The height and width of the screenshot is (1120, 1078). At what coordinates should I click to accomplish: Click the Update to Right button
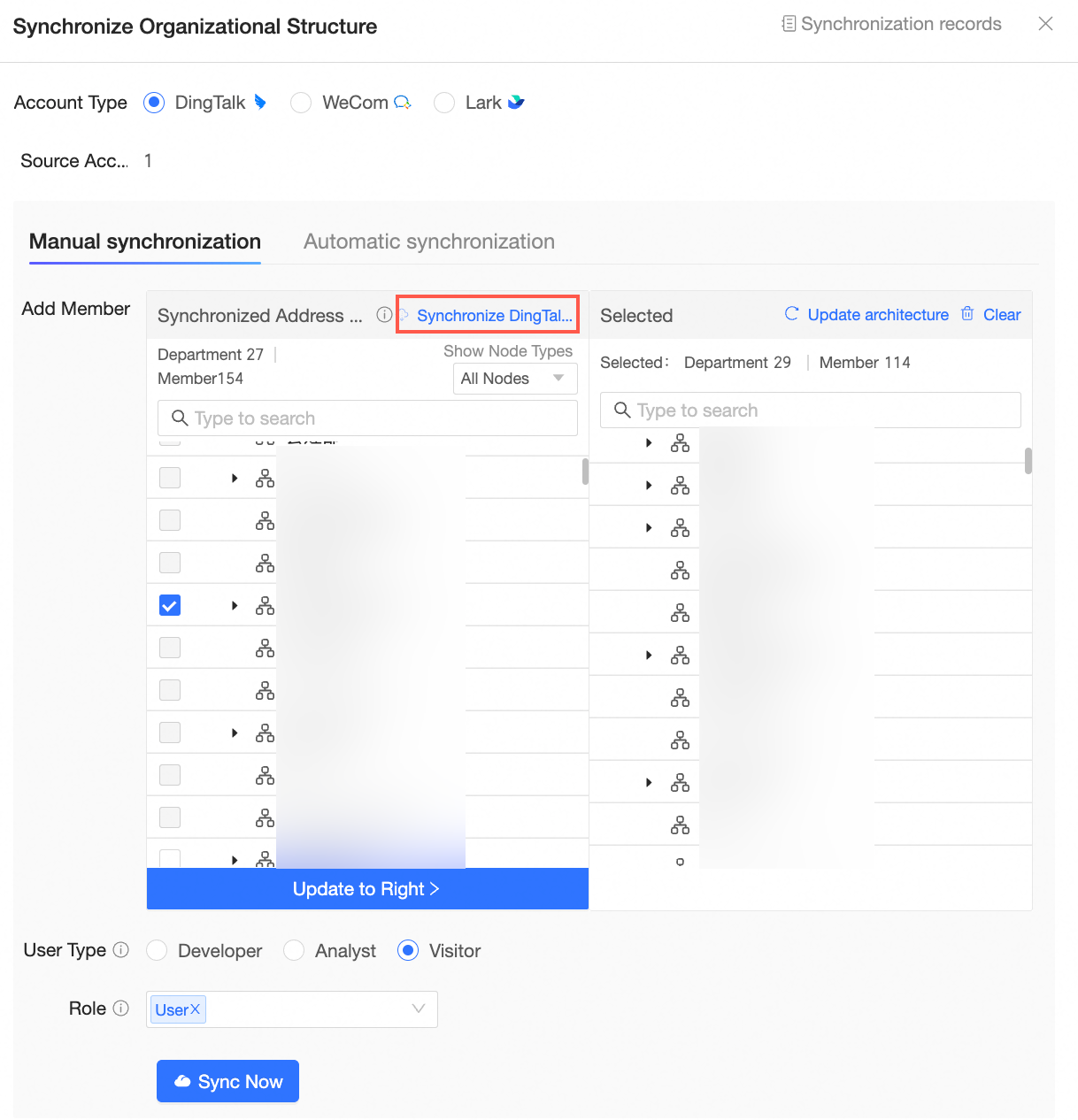366,889
